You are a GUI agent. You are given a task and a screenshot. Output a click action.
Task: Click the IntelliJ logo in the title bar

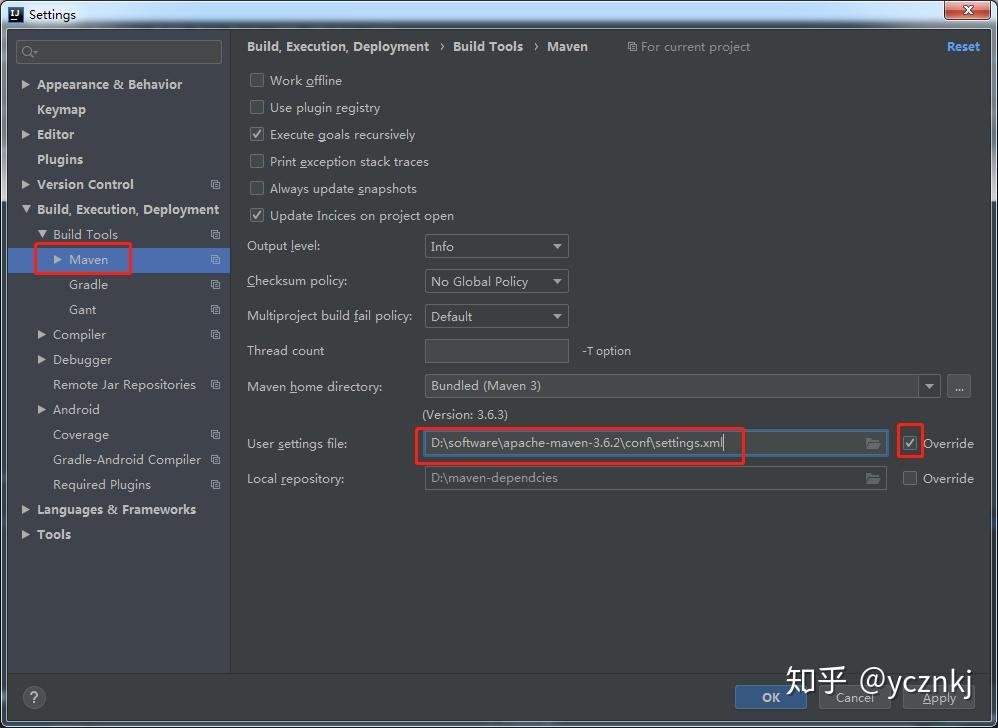(x=13, y=13)
